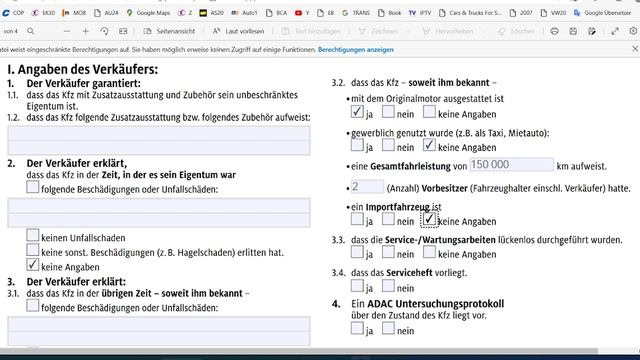Open the AU24 bookmark

pyautogui.click(x=106, y=13)
